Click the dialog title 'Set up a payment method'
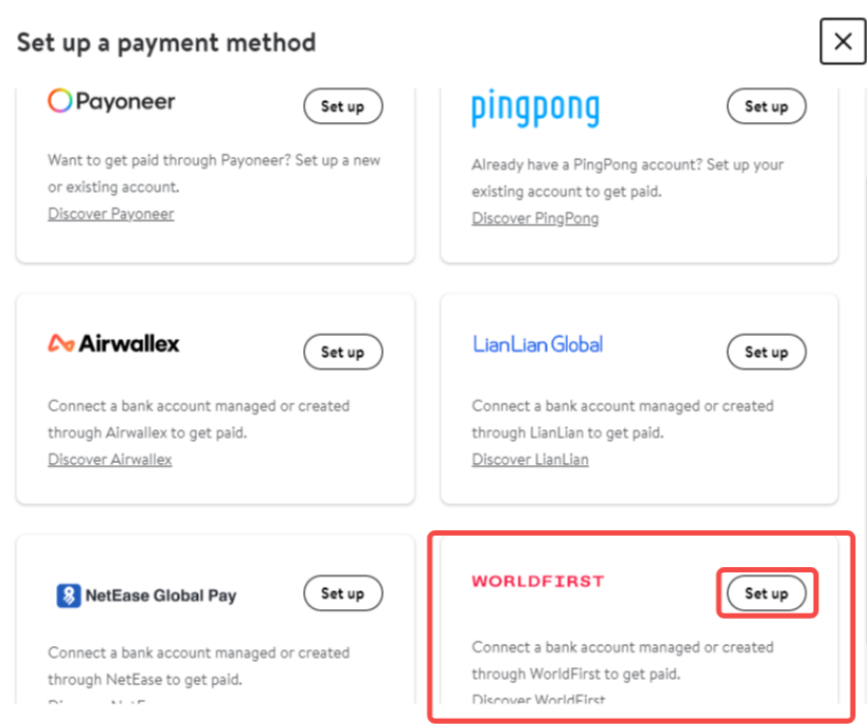 click(166, 43)
